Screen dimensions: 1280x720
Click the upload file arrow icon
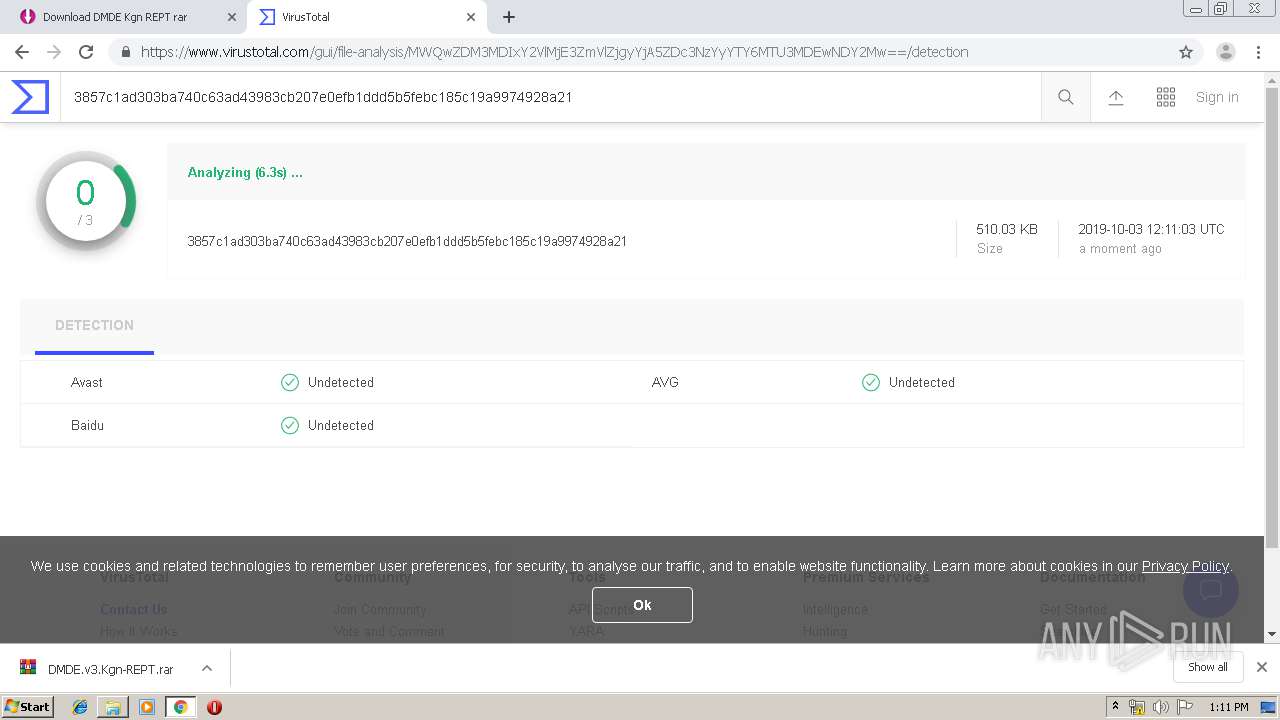(1116, 97)
